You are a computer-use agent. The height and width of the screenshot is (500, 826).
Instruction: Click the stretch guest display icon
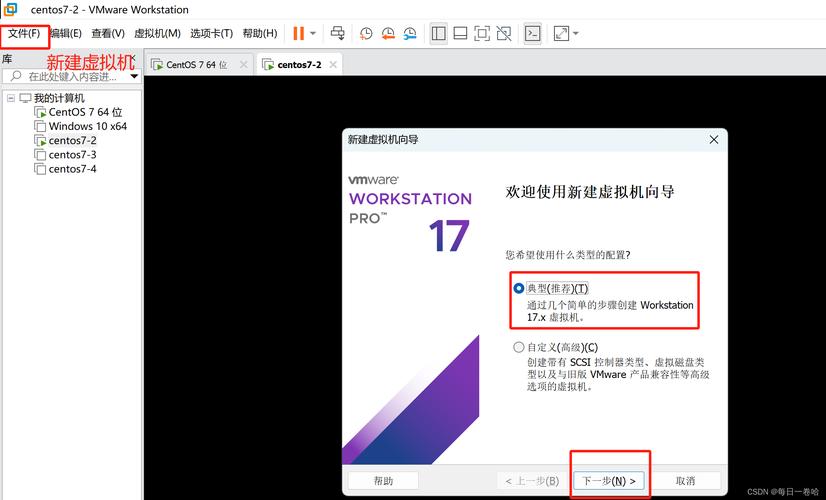(562, 34)
